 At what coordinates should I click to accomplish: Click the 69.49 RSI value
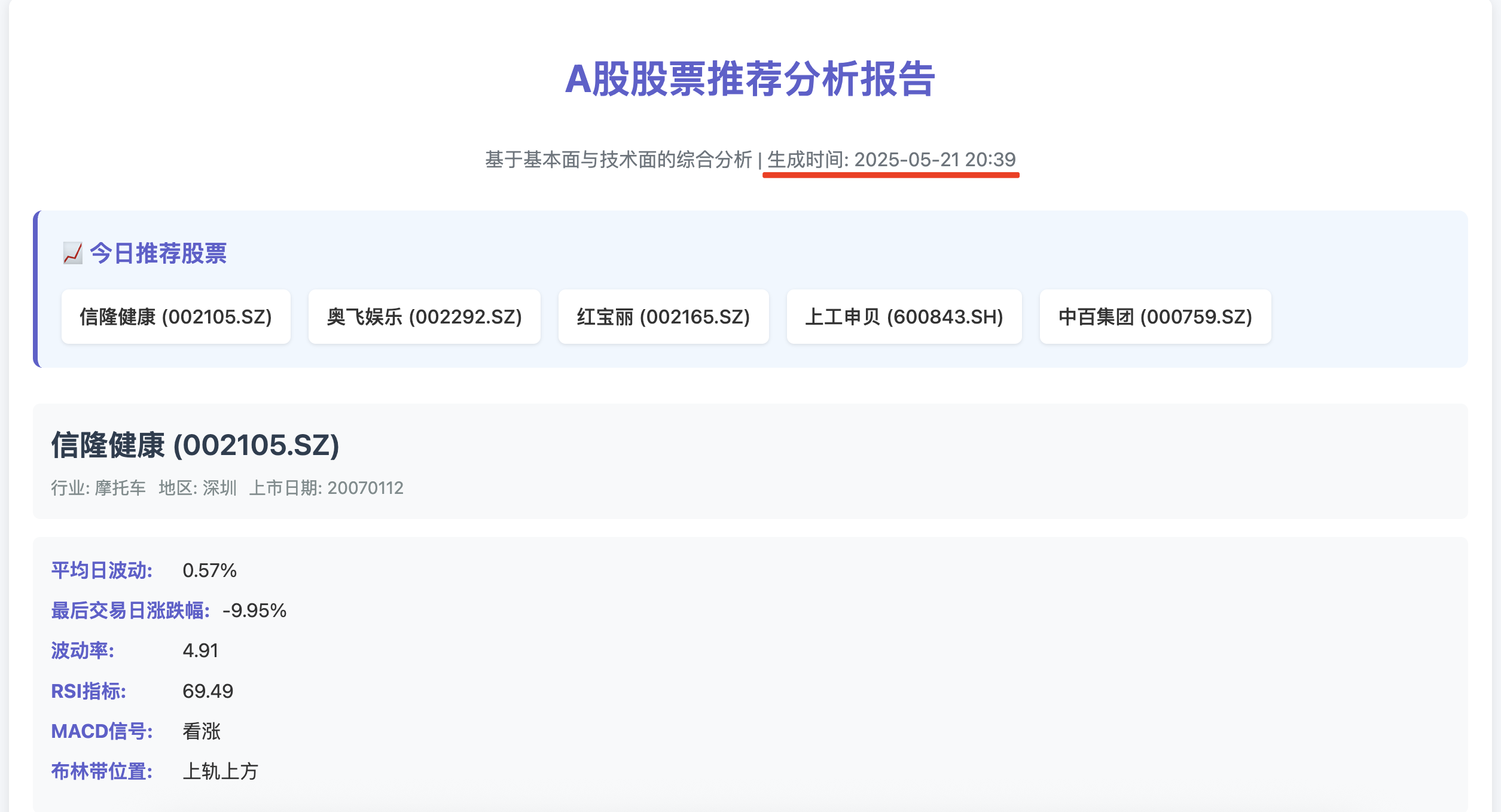pos(208,691)
